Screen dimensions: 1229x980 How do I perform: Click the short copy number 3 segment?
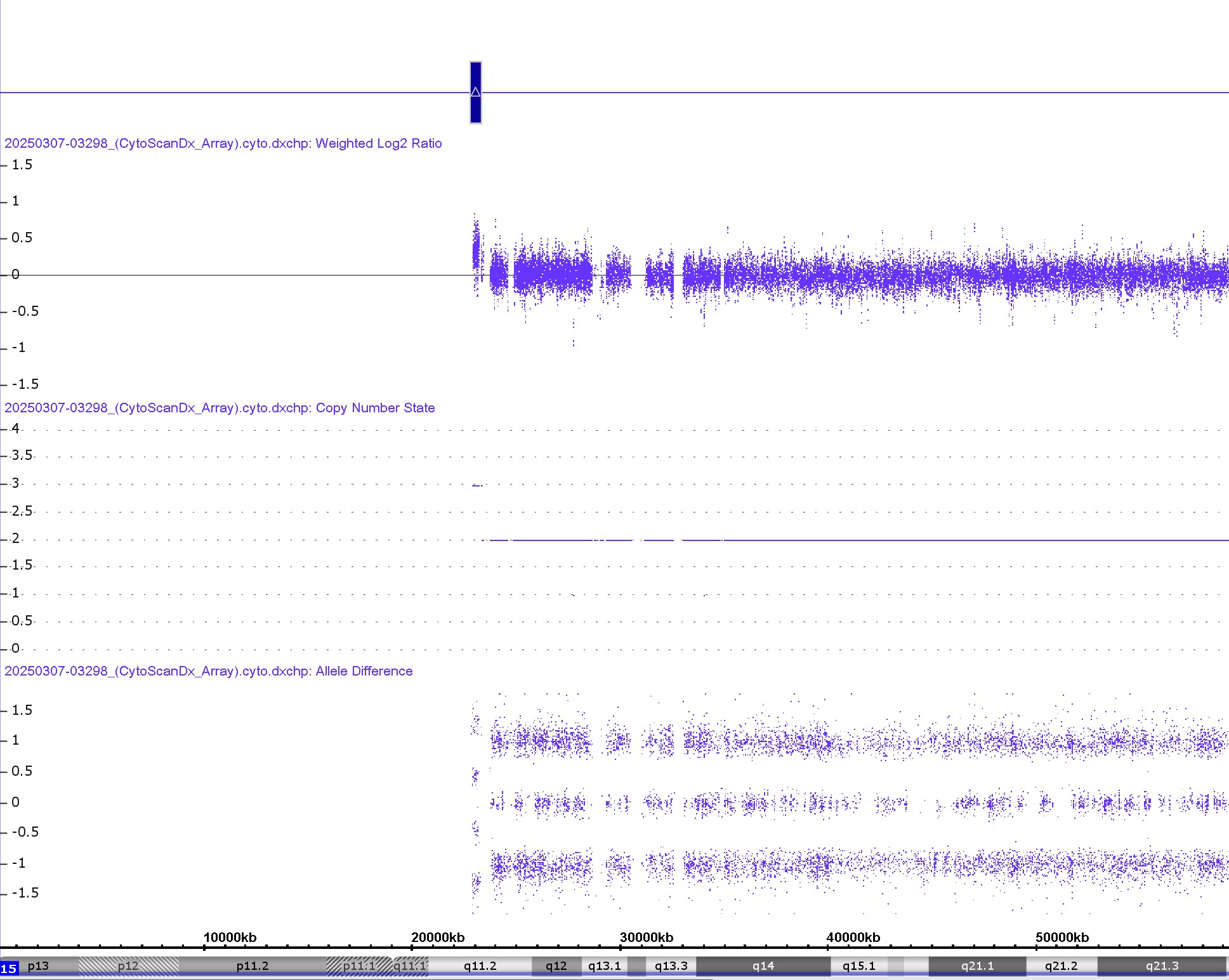(477, 485)
